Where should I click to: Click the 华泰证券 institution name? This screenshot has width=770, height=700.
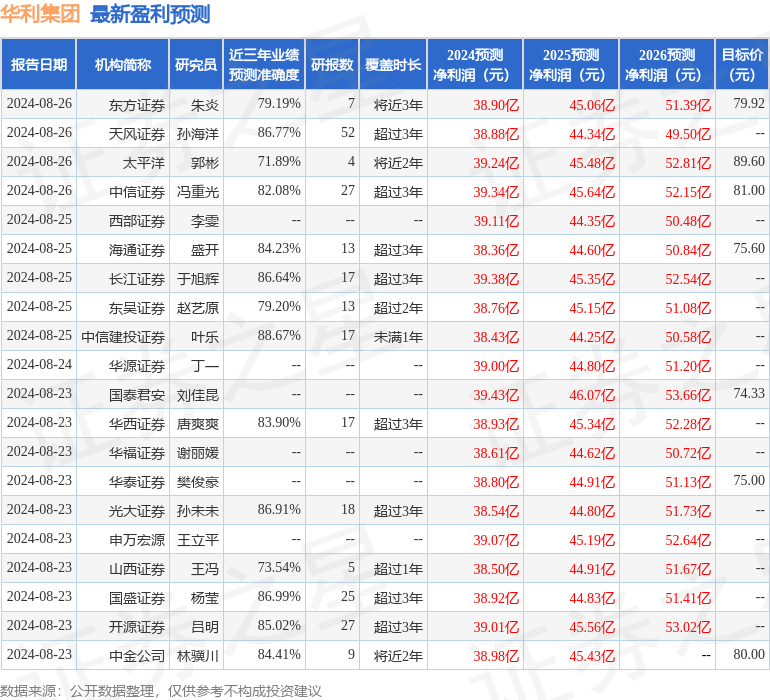pos(137,482)
